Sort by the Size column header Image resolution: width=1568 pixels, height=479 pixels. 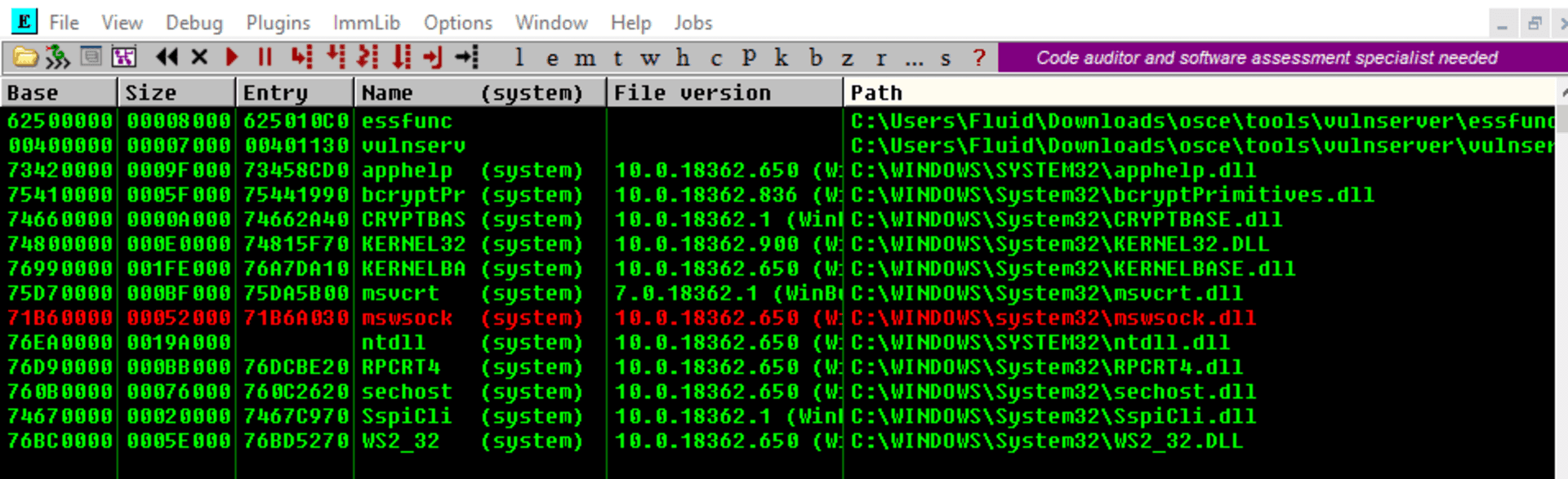(177, 92)
